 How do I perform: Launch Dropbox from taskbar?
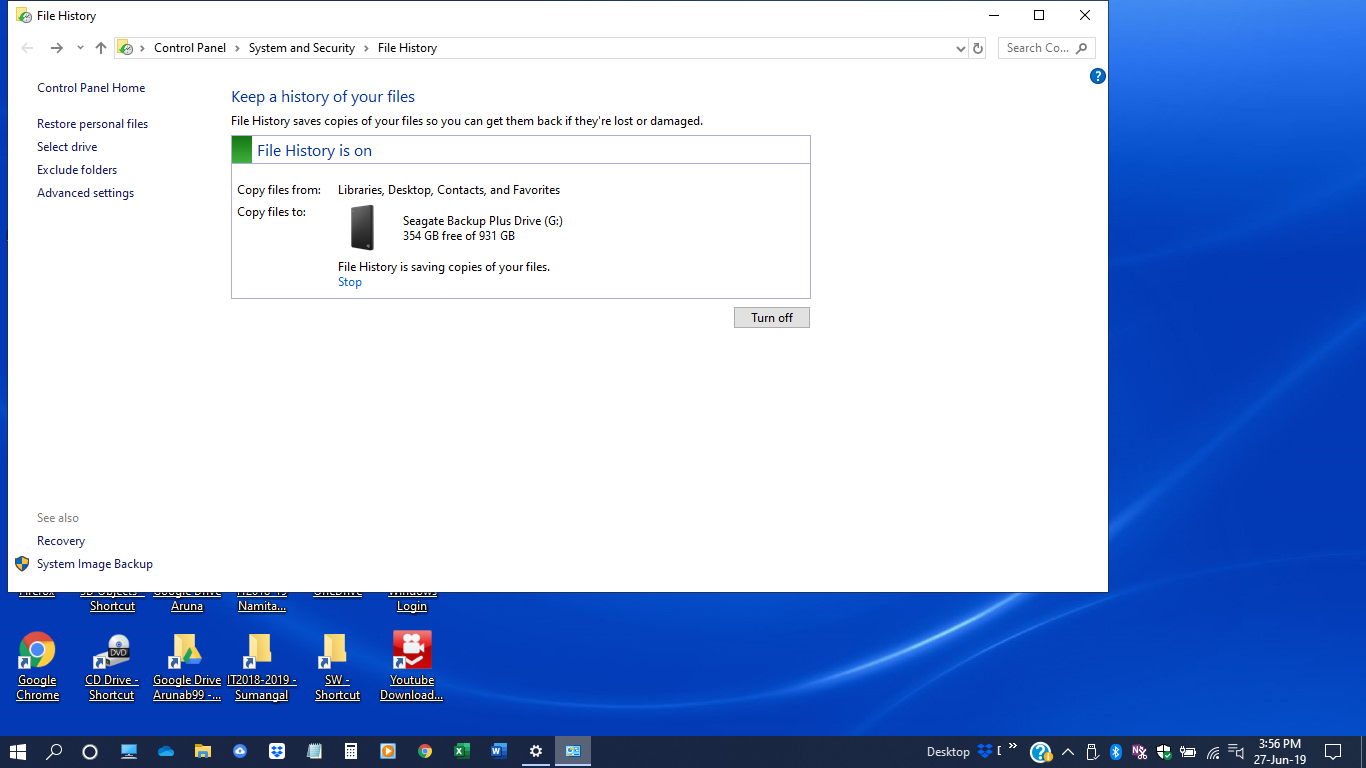[x=277, y=751]
